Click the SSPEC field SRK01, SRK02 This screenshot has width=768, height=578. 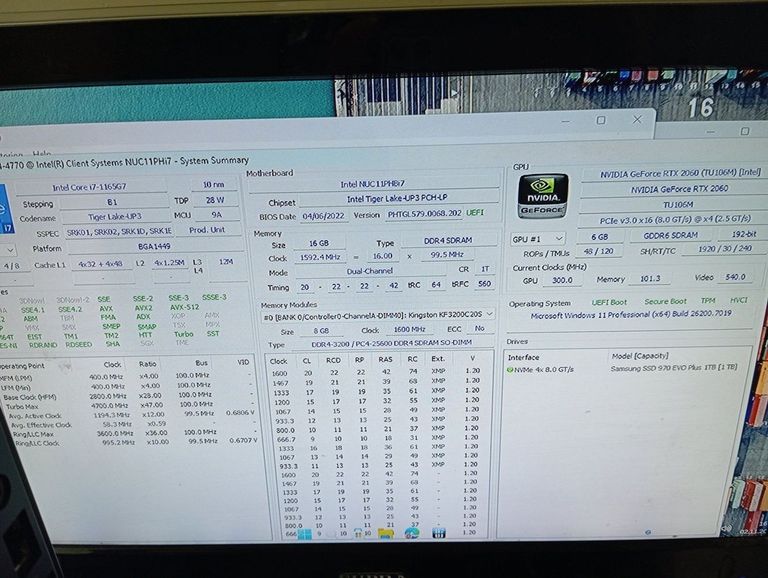119,232
